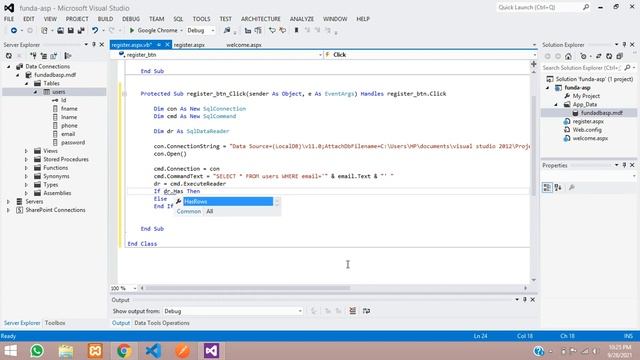Click the Property Pages wrench icon
The image size is (640, 360).
point(572,187)
